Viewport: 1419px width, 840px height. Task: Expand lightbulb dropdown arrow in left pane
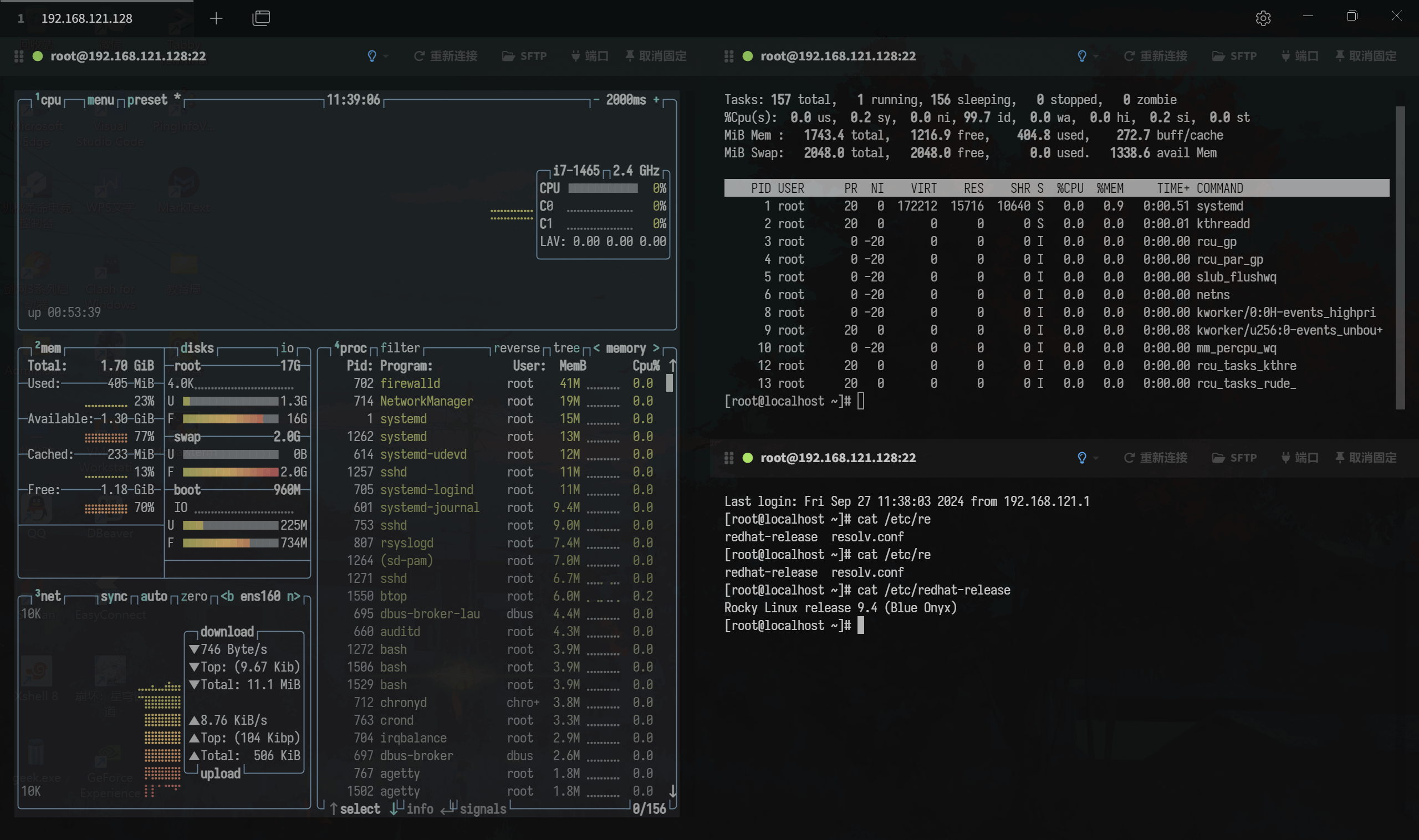point(386,57)
